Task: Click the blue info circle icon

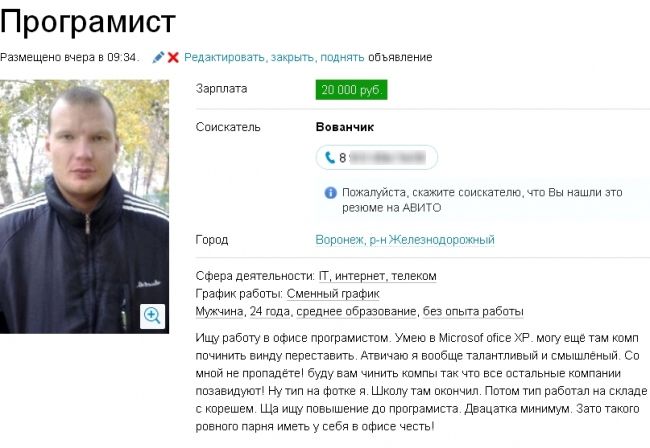Action: [330, 193]
